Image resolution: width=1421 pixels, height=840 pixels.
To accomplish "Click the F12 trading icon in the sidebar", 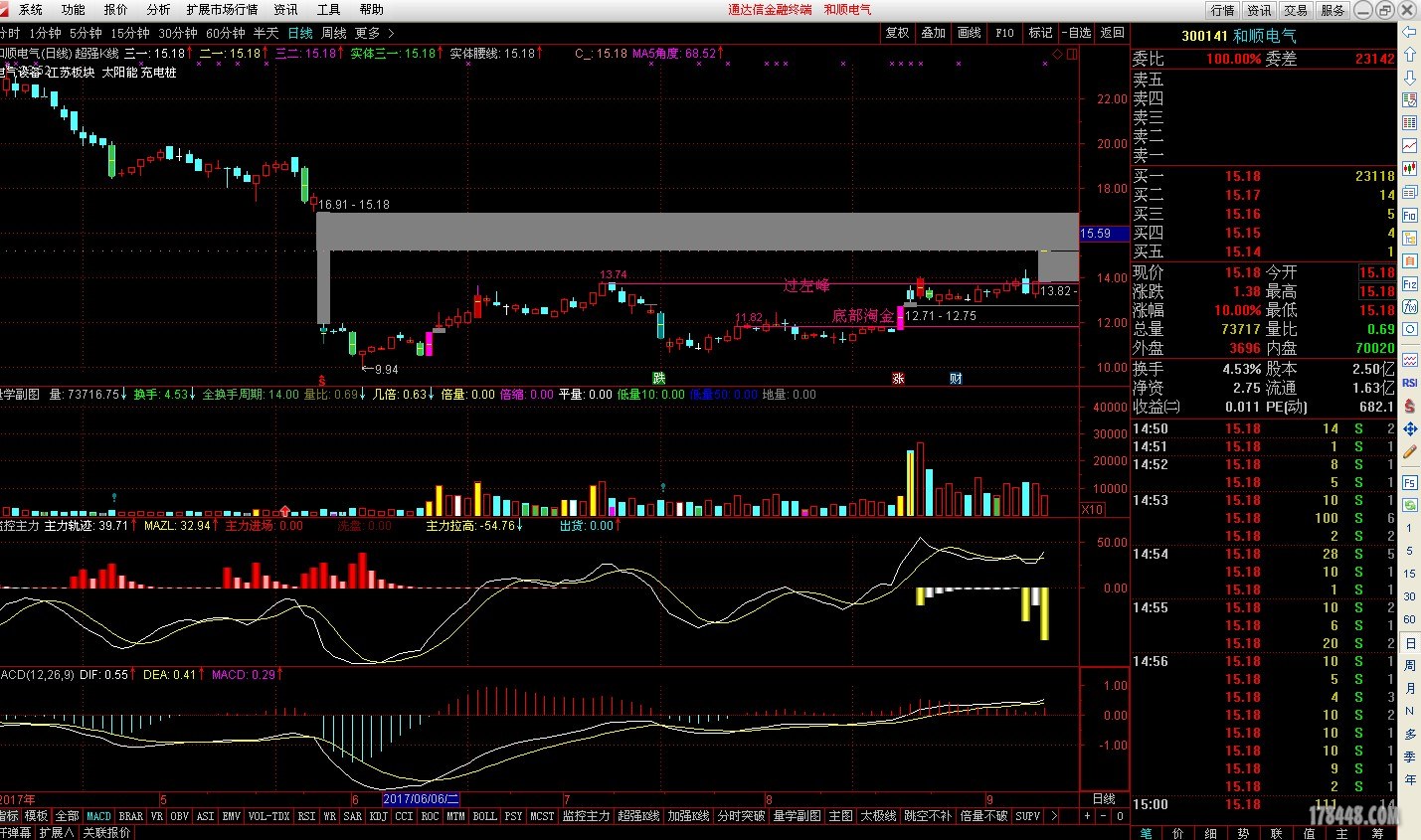I will coord(1409,283).
